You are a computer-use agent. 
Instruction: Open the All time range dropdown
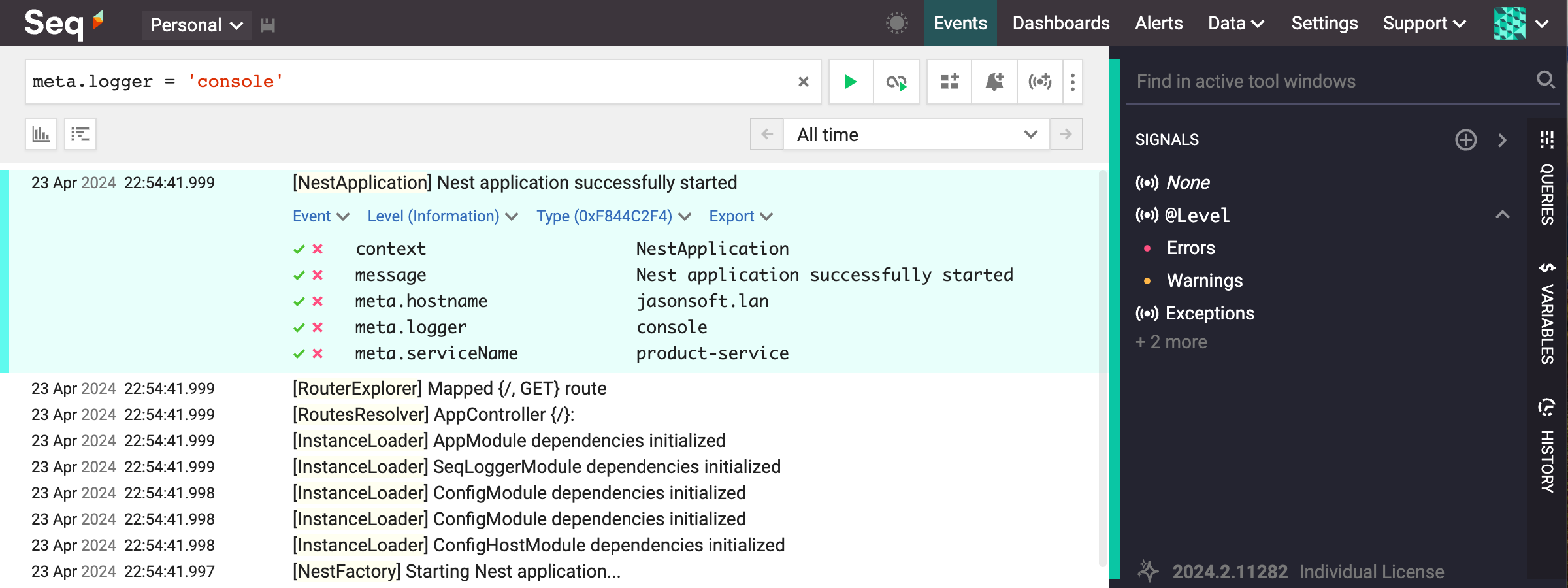[916, 135]
